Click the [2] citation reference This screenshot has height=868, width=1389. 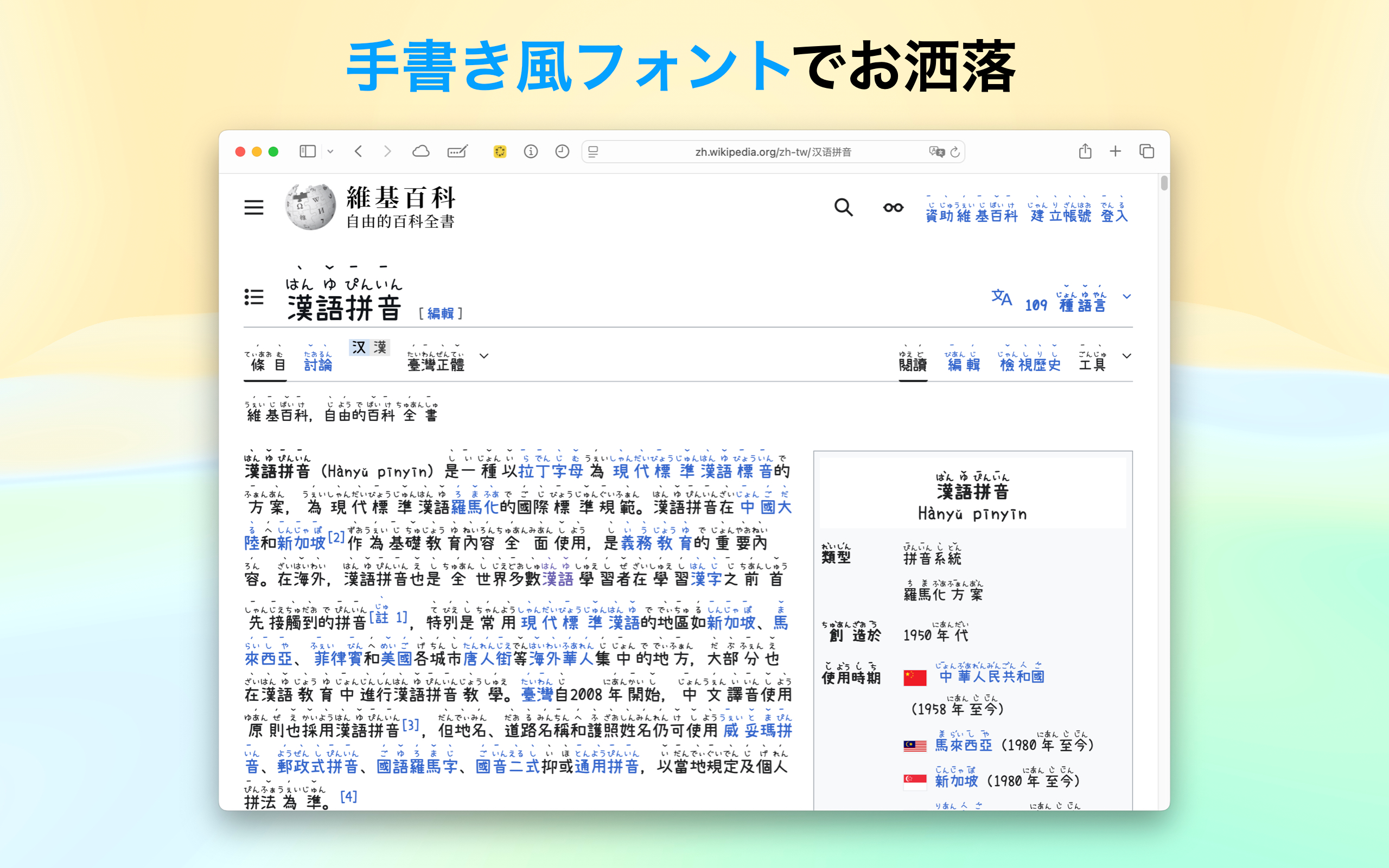point(336,538)
